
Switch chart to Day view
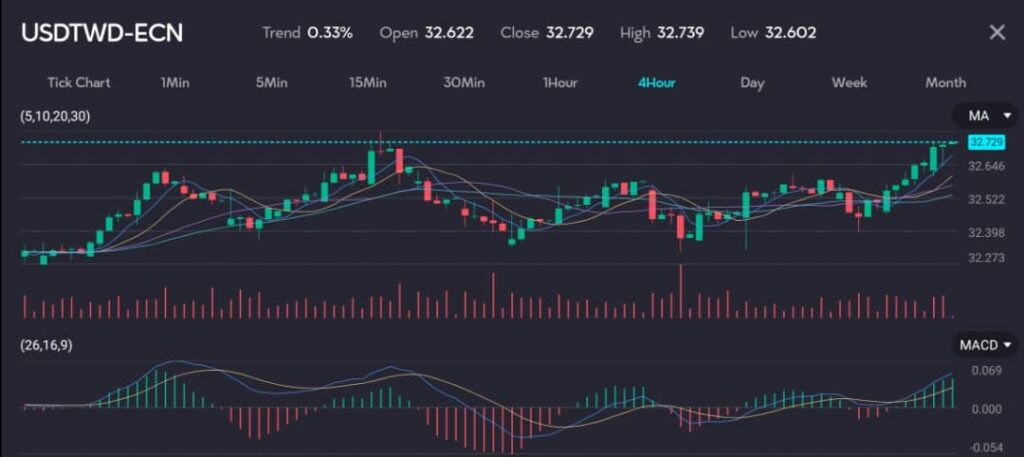[752, 82]
